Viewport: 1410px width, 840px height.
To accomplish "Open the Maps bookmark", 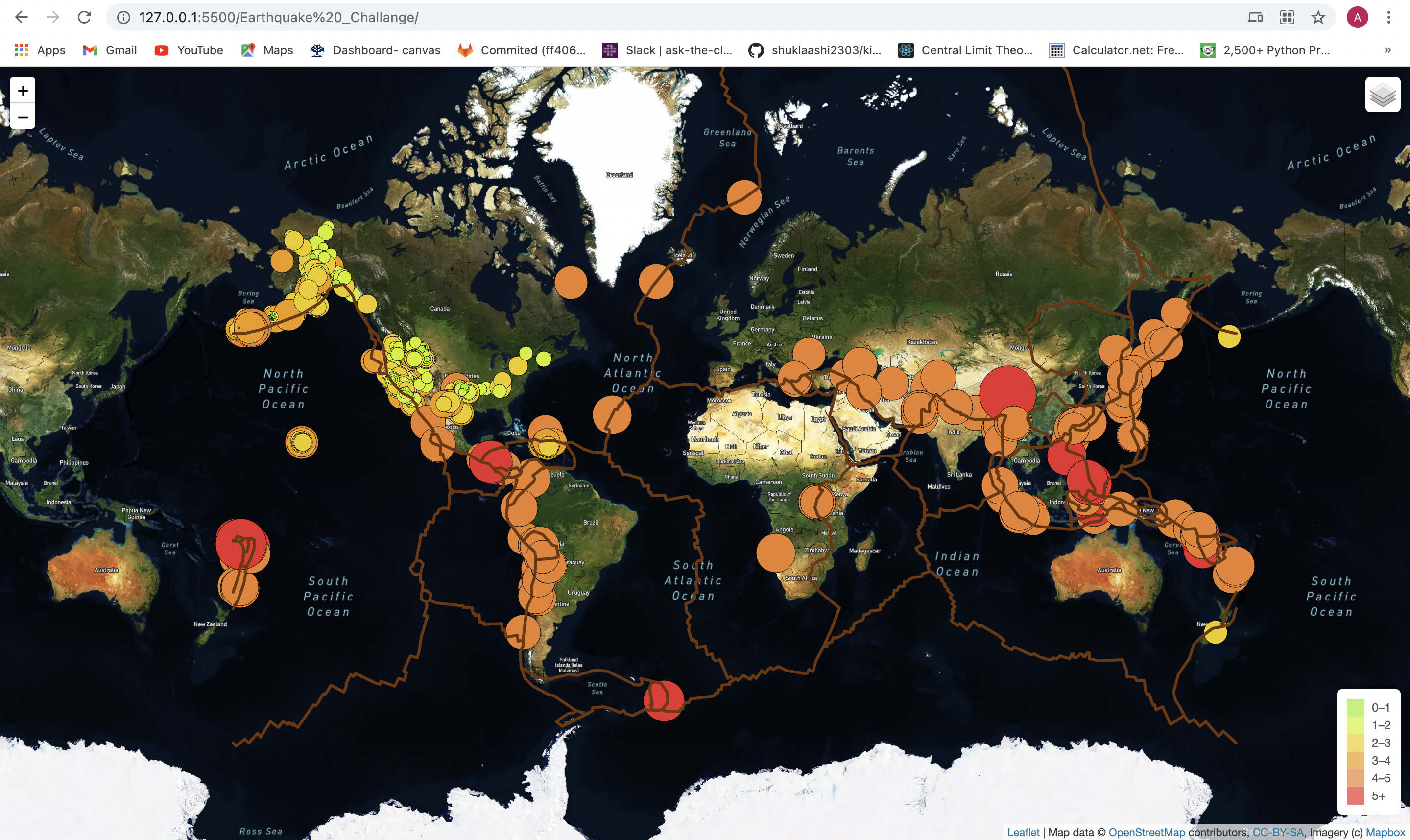I will click(x=267, y=50).
